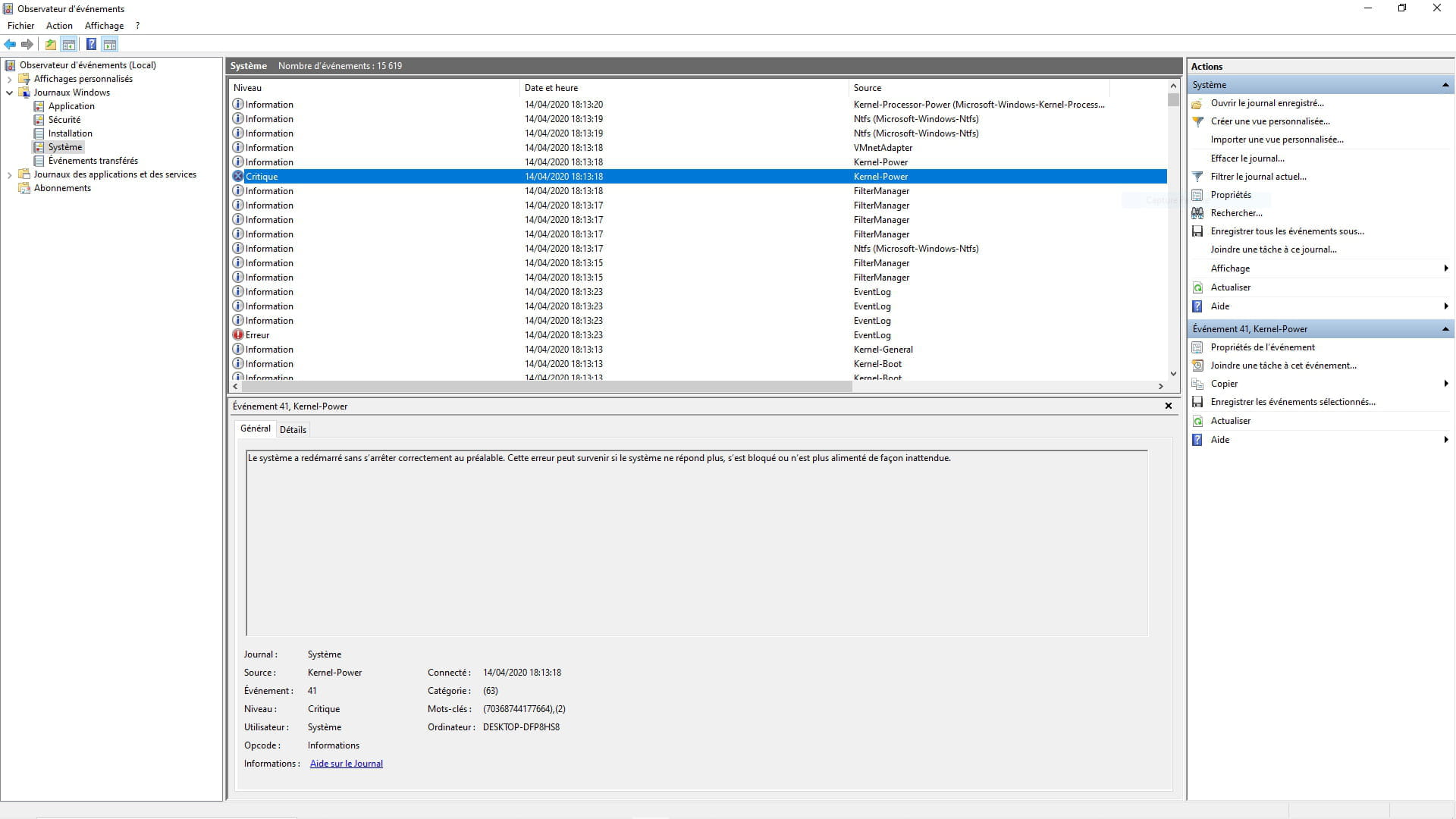Image resolution: width=1456 pixels, height=819 pixels.
Task: Expand Affichages personnalisés tree node
Action: click(9, 79)
